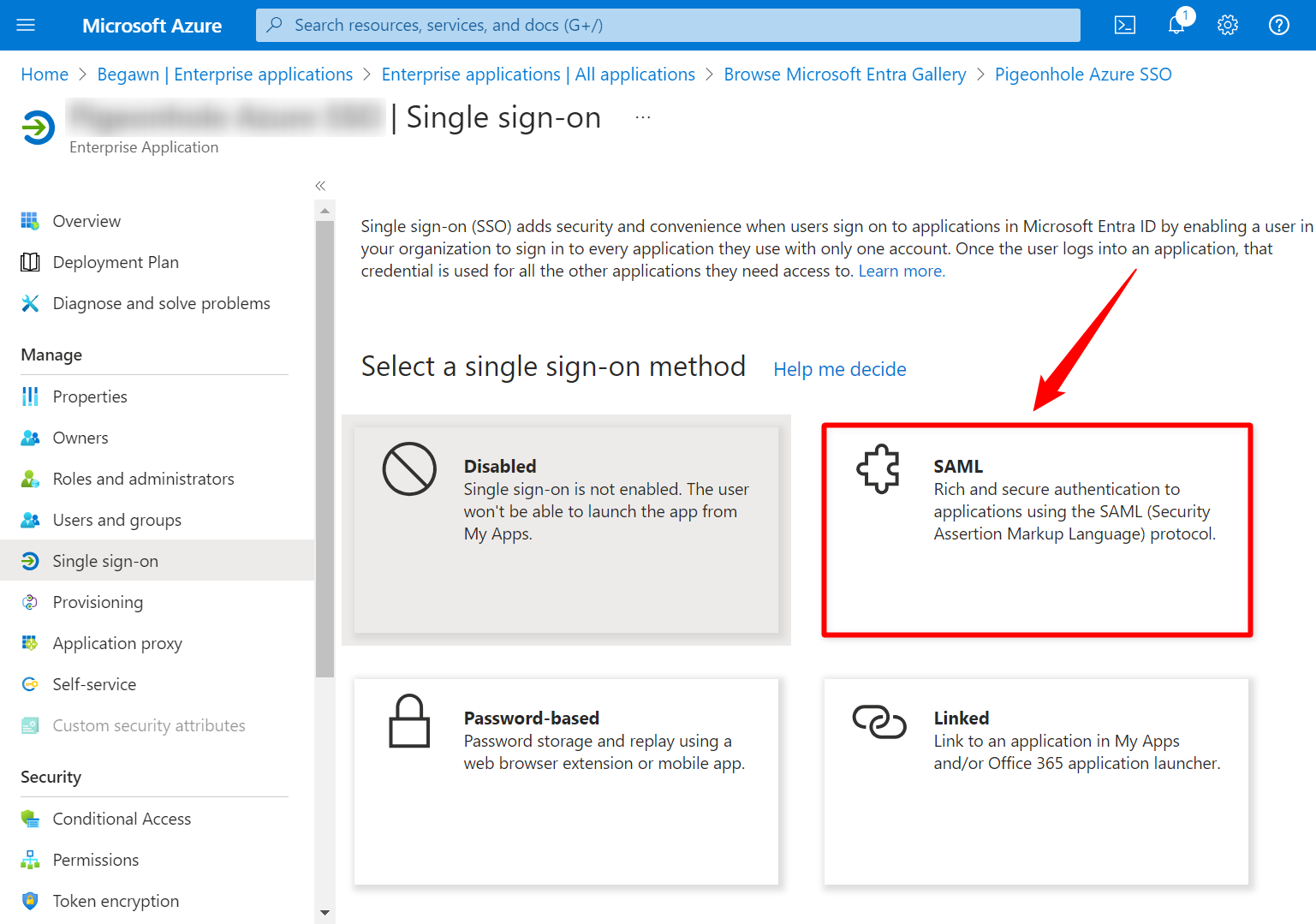
Task: Open the help question mark icon
Action: 1279,25
